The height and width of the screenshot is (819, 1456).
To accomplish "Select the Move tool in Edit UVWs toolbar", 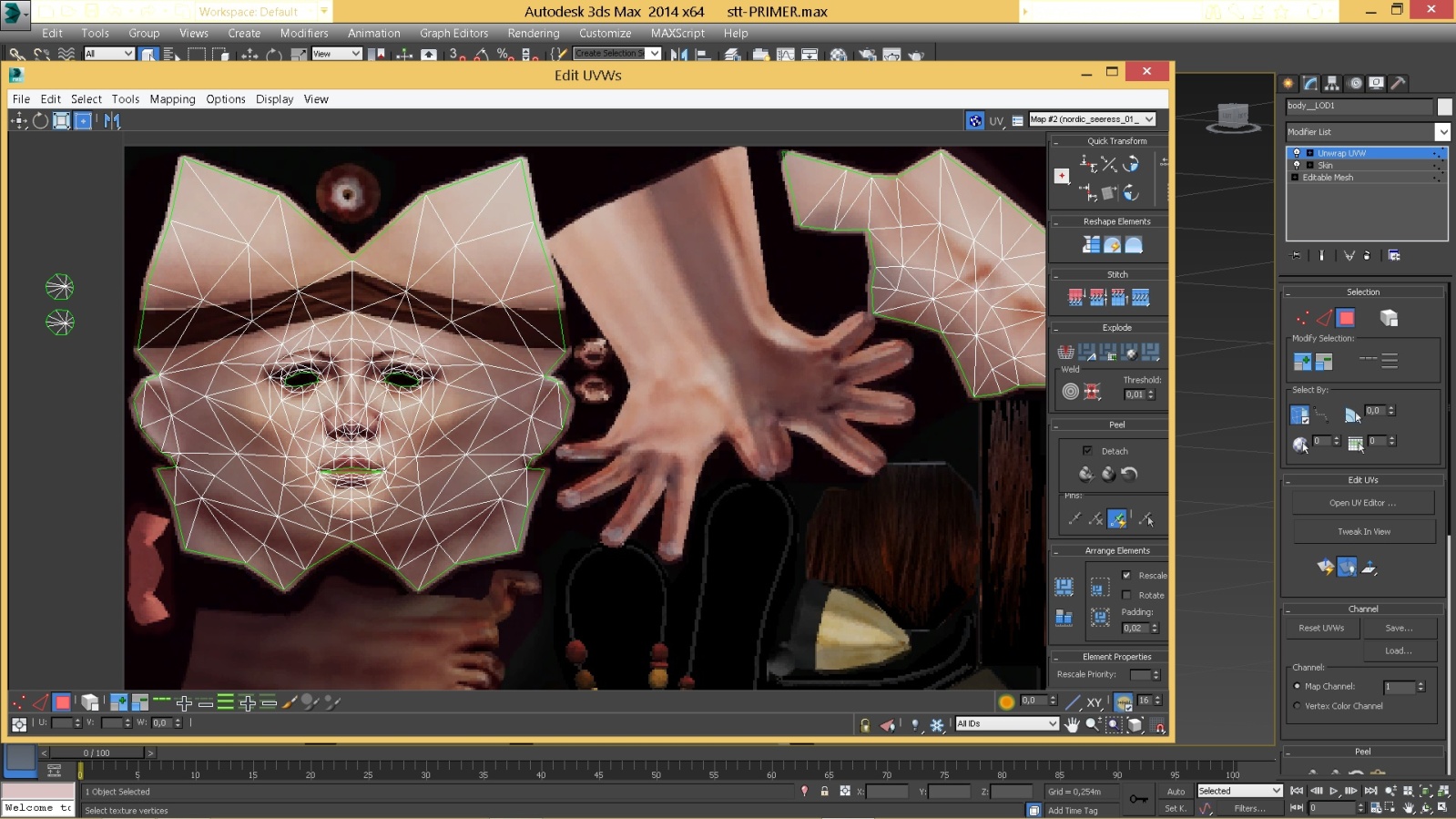I will (x=18, y=120).
